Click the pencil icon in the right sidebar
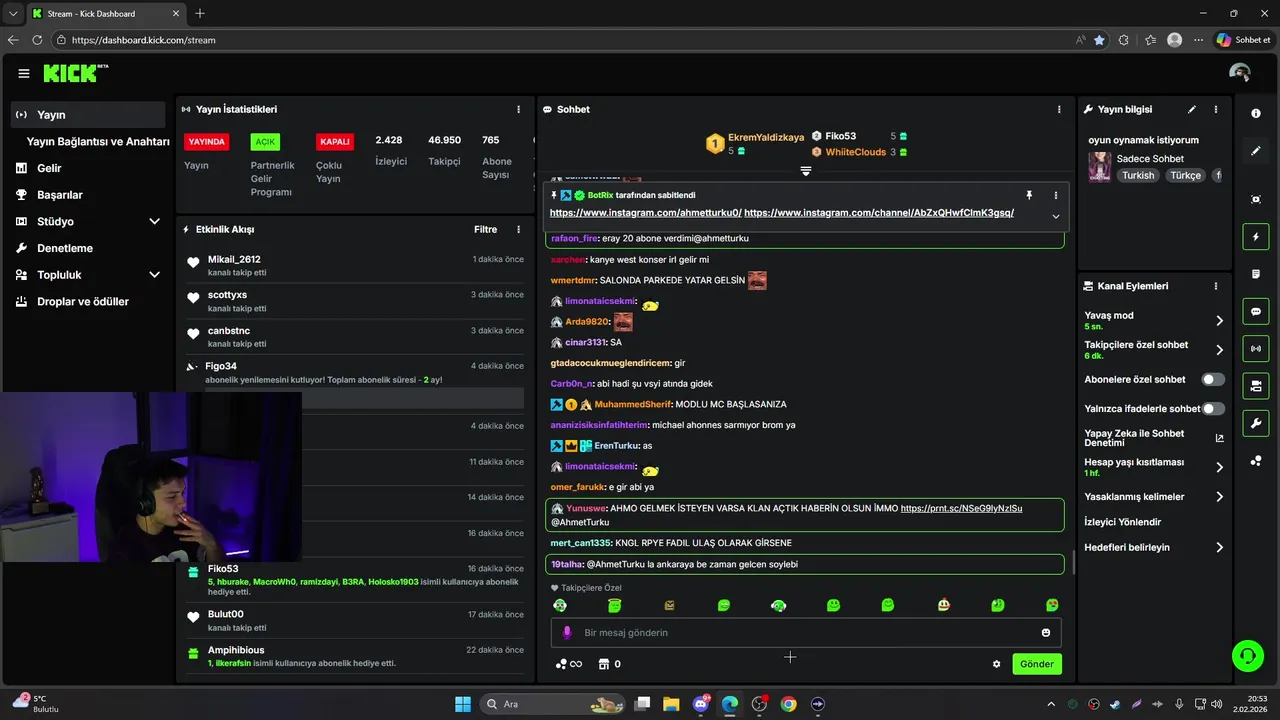 [1256, 151]
